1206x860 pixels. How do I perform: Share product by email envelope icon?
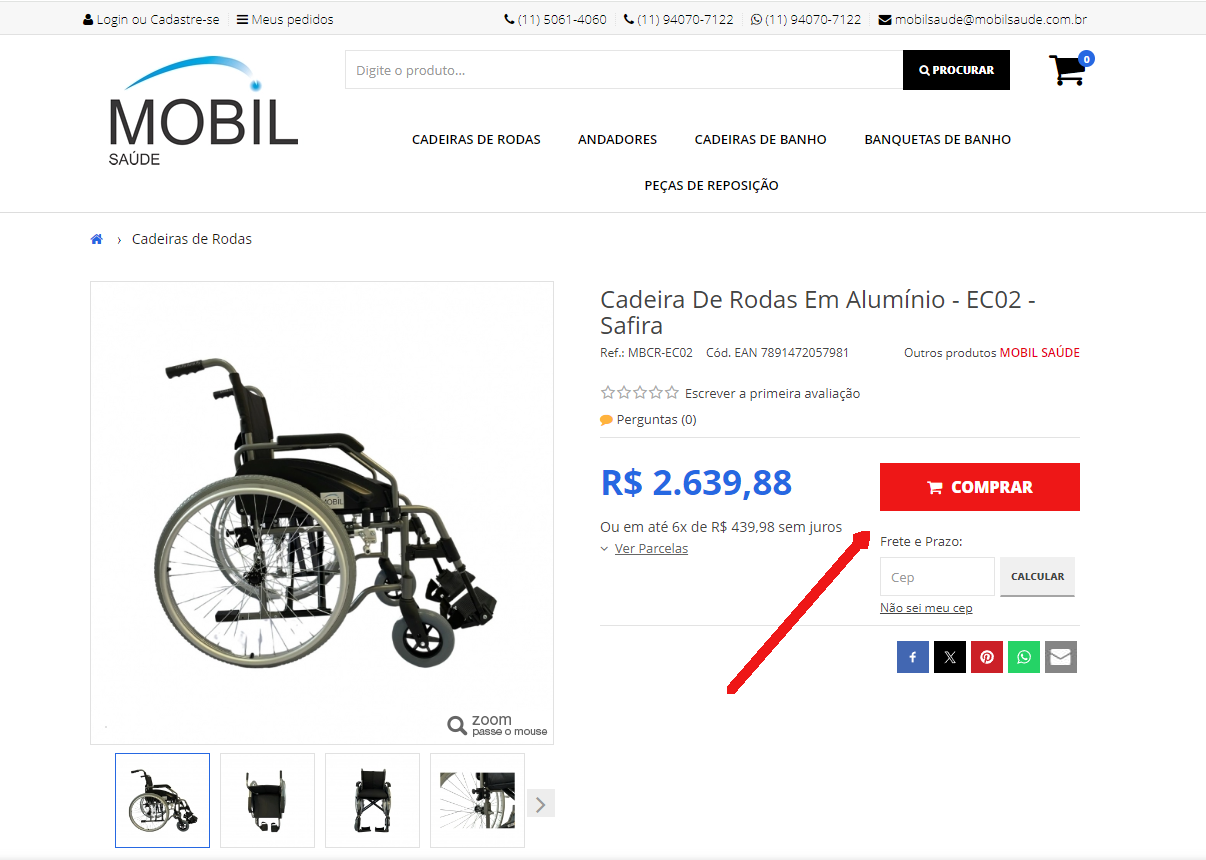1061,657
